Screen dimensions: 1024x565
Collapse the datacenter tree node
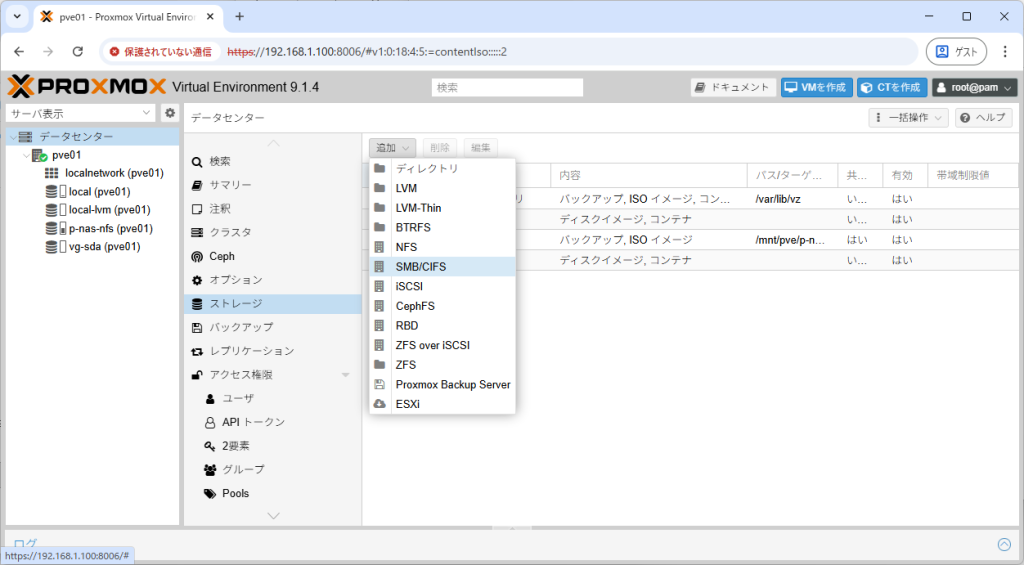(x=13, y=137)
